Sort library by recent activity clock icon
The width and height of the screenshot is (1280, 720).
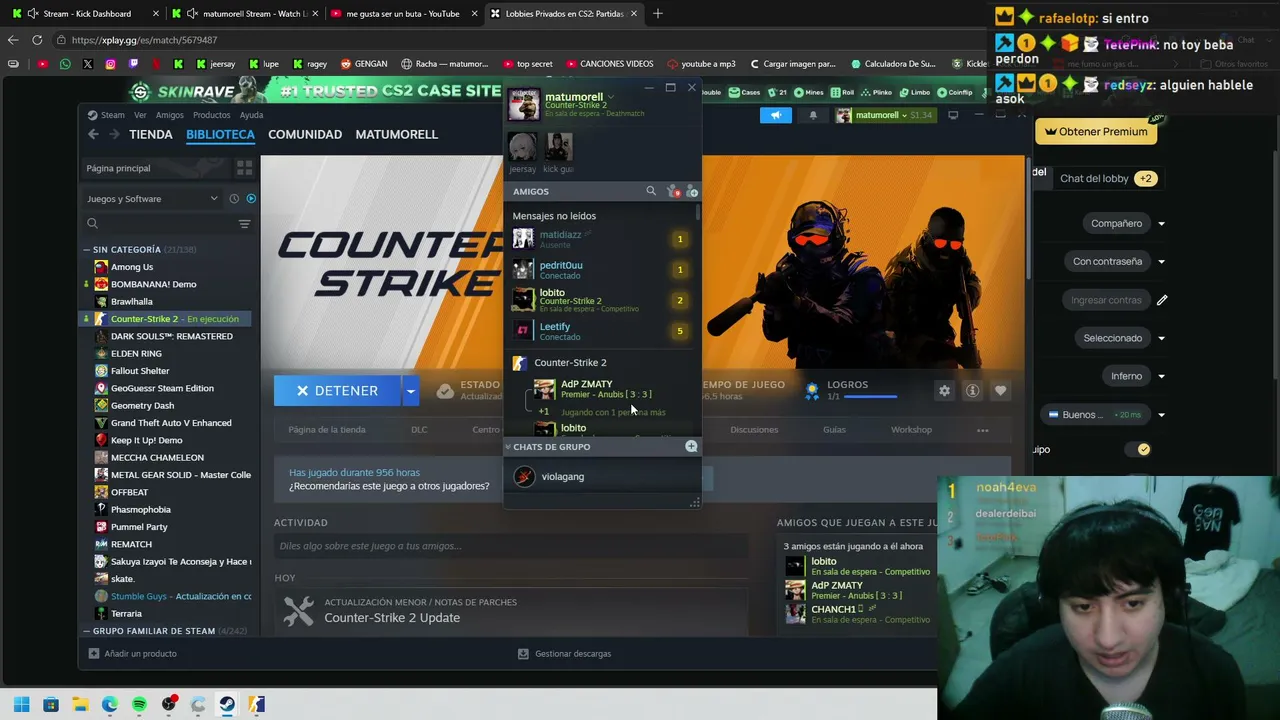click(234, 199)
